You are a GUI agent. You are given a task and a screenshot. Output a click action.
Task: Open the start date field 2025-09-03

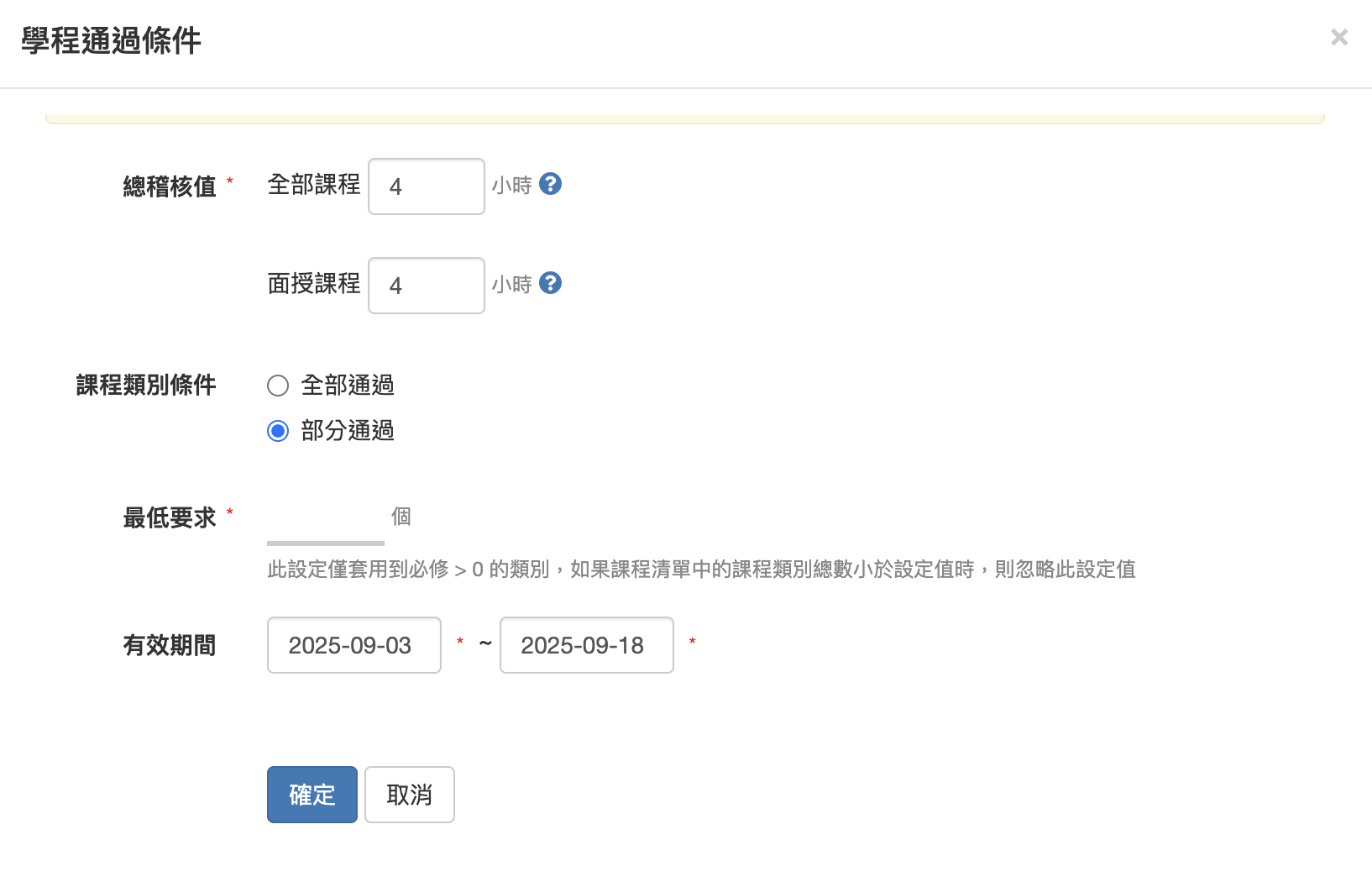[354, 645]
